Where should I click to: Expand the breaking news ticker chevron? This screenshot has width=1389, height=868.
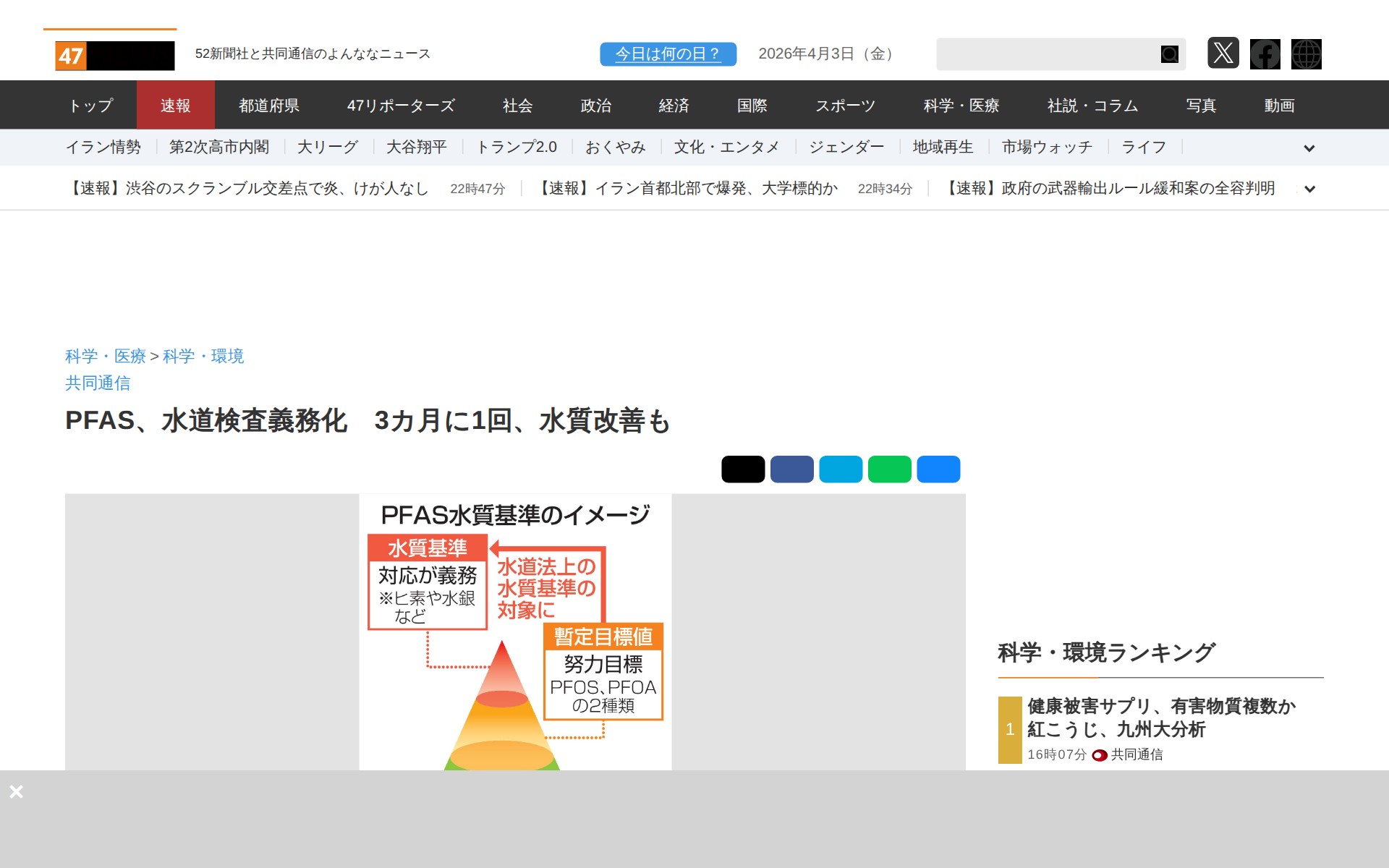coord(1309,189)
